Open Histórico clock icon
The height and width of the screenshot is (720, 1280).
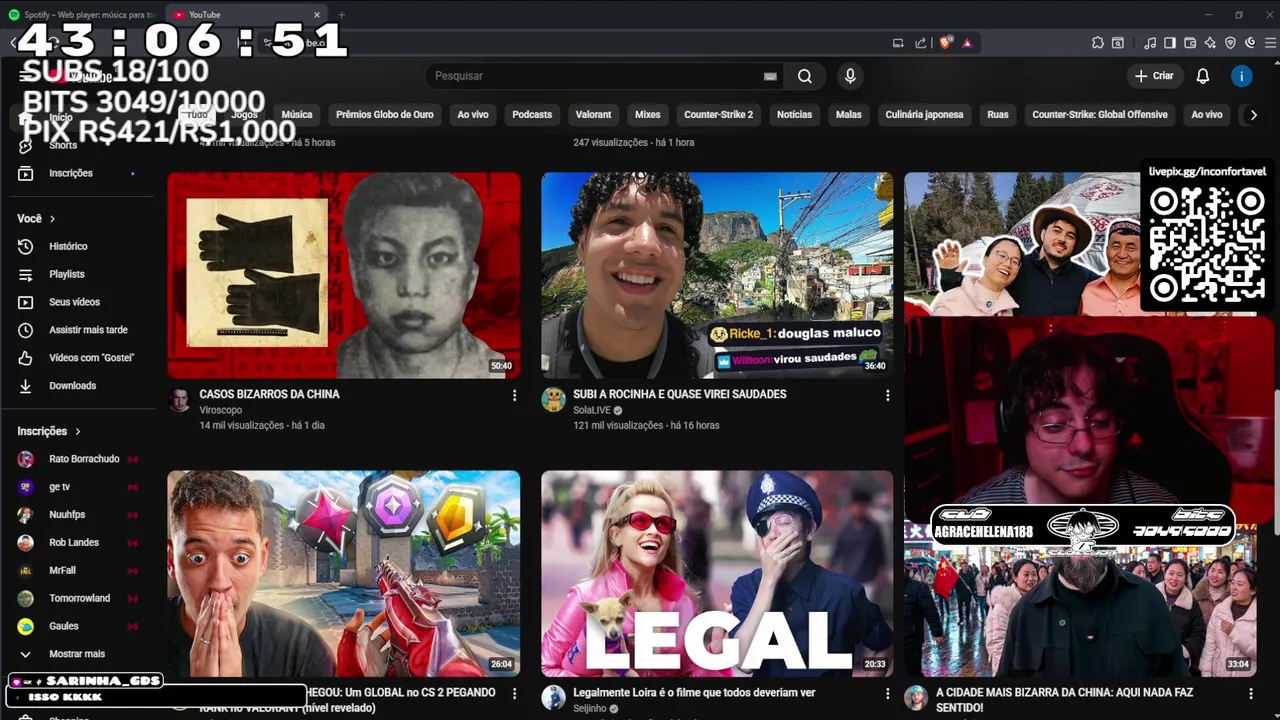[x=26, y=246]
